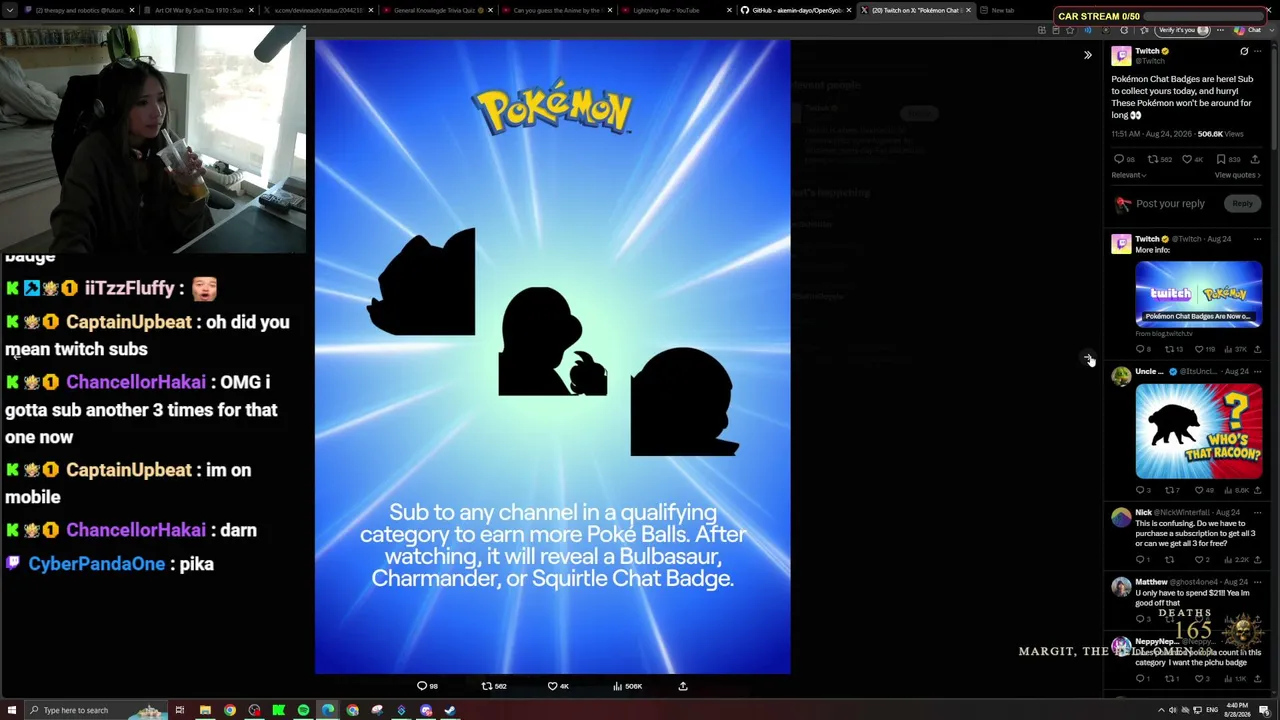Open the Windows notification center icon

tap(1265, 710)
